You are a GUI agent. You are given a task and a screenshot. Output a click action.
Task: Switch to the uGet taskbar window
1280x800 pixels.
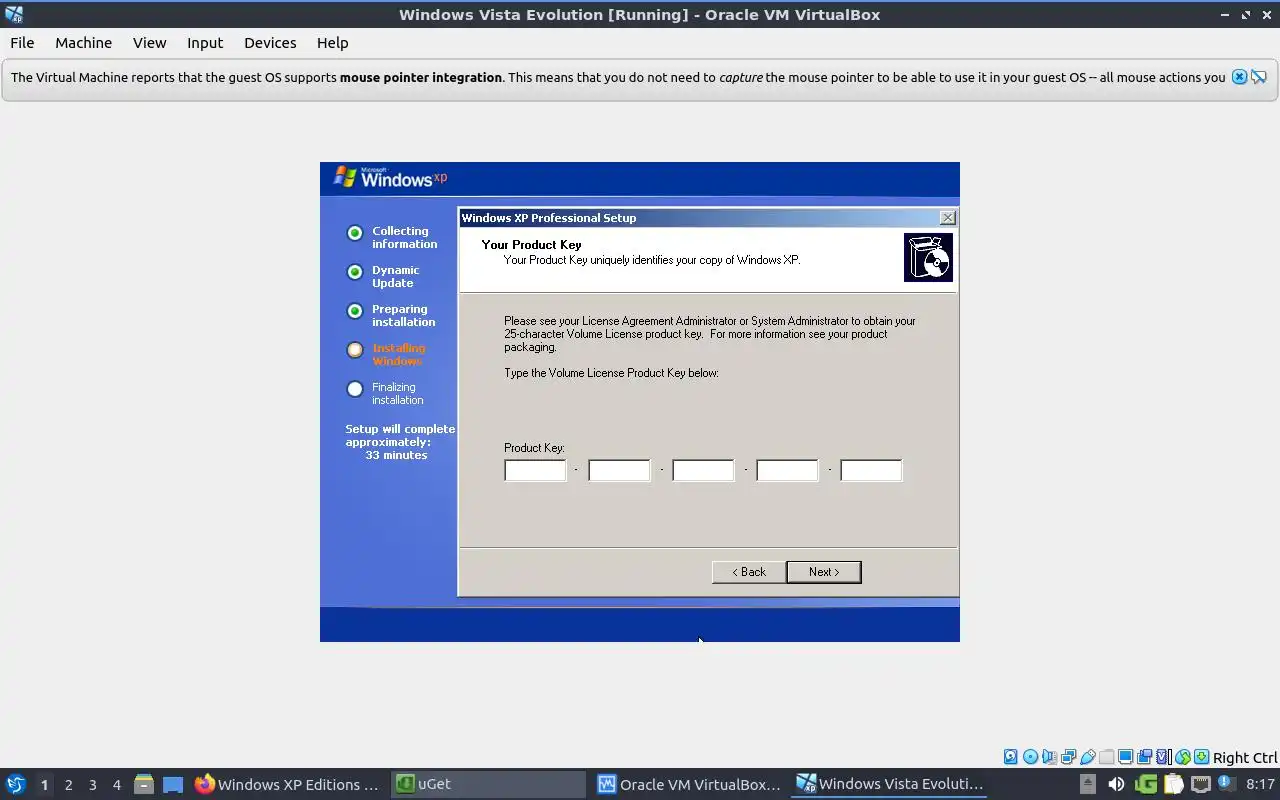488,784
